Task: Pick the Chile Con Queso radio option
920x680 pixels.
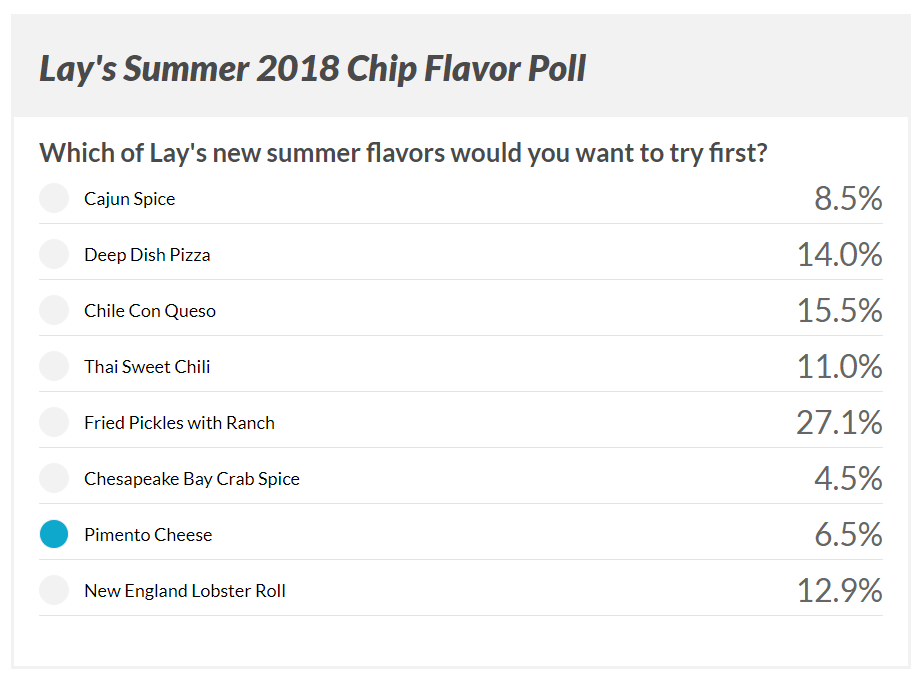Action: click(54, 310)
